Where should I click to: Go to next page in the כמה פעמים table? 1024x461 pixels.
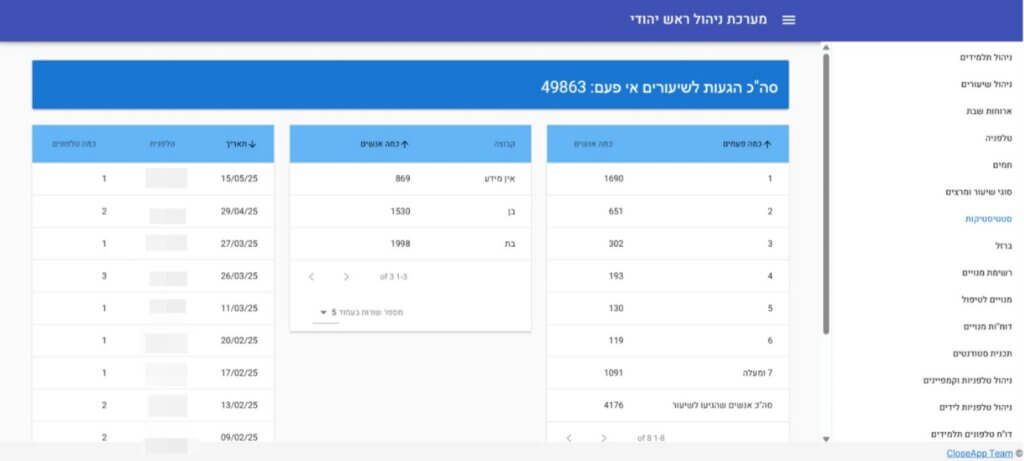coord(604,438)
